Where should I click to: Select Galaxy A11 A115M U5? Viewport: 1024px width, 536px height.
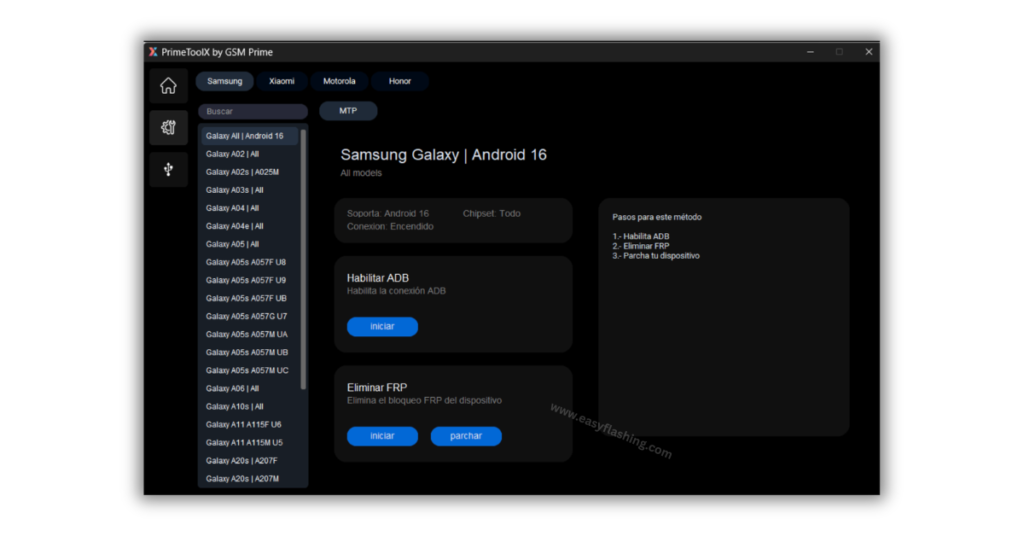coord(249,443)
